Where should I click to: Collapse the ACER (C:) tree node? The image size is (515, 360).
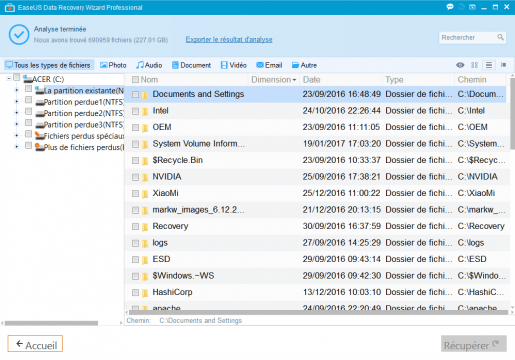pos(9,79)
